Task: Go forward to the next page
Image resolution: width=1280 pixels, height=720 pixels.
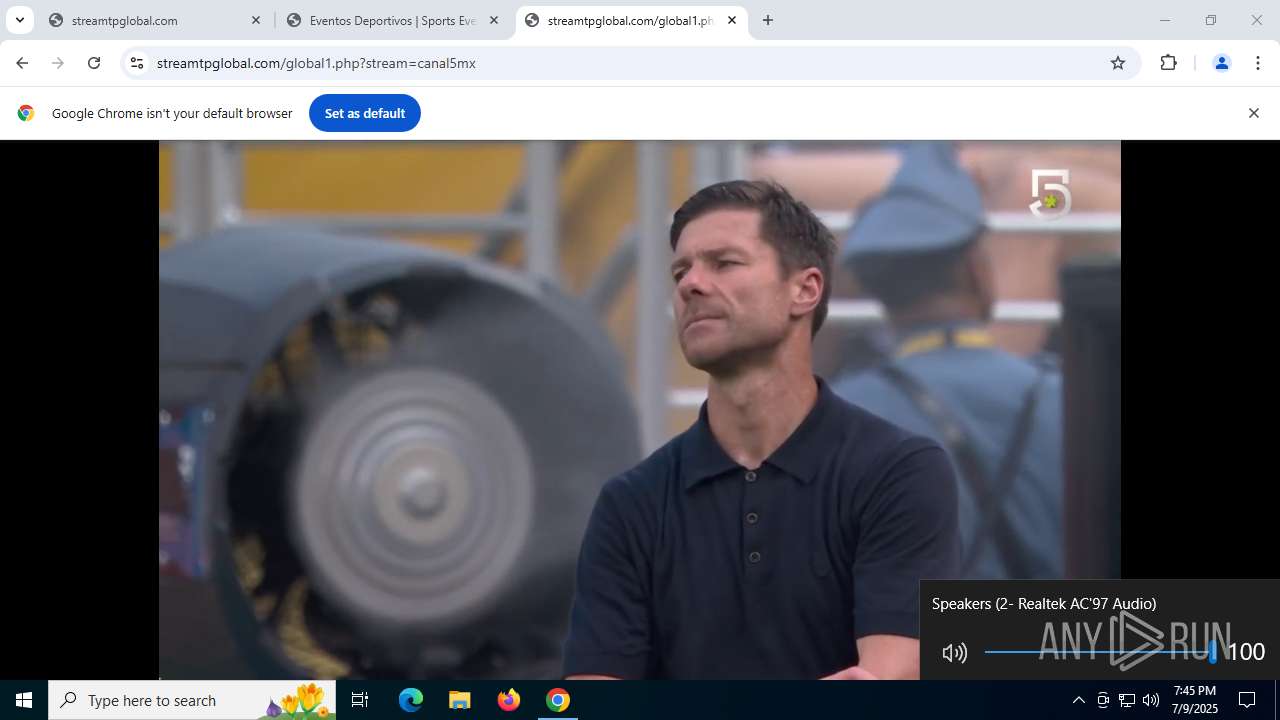Action: [x=58, y=63]
